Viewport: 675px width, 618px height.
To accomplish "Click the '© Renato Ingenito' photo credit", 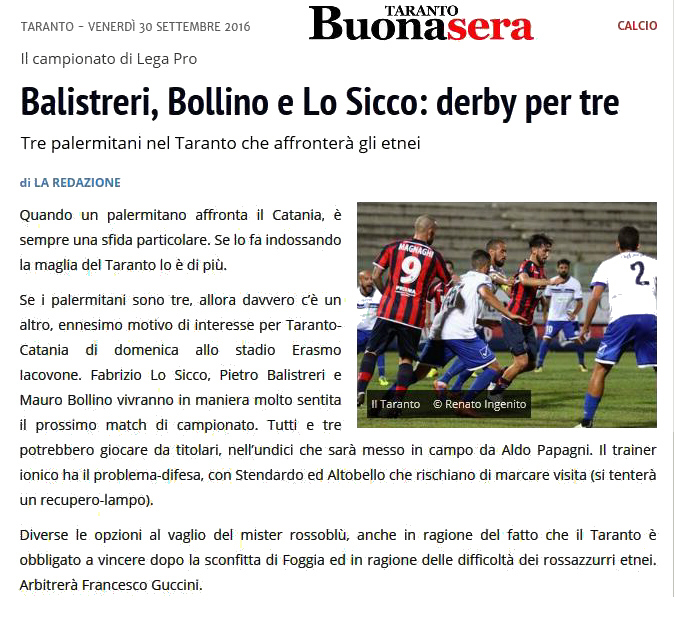I will (480, 404).
